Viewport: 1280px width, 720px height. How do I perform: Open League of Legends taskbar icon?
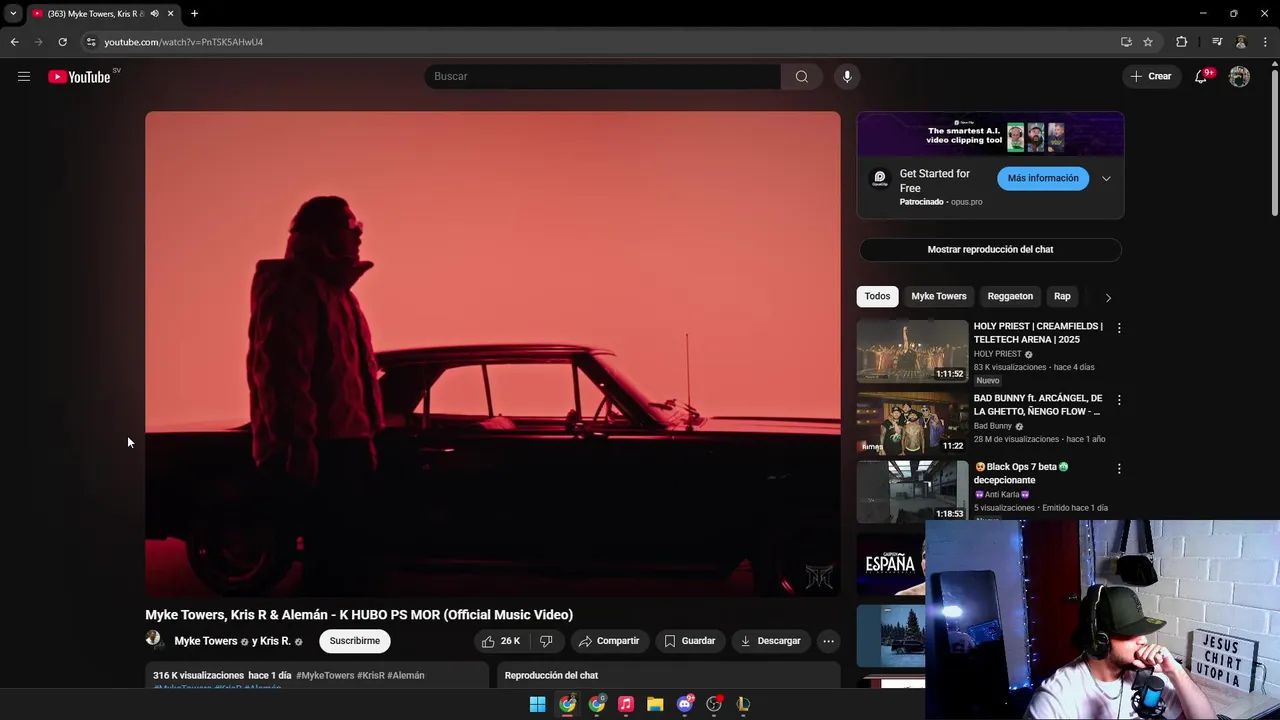click(x=743, y=704)
